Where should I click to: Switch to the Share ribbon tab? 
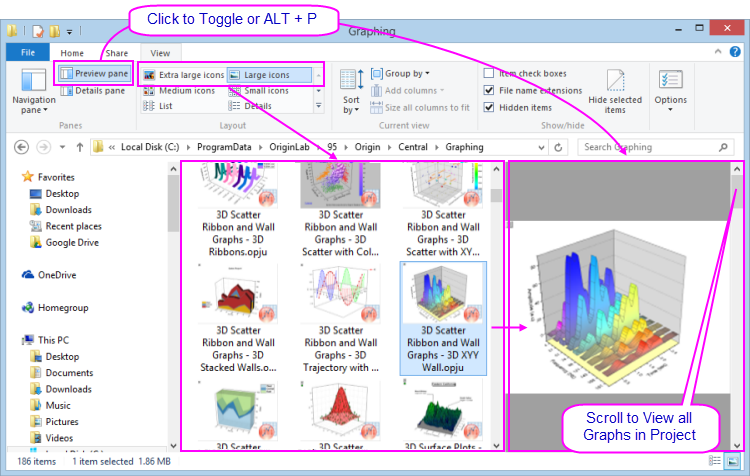117,53
